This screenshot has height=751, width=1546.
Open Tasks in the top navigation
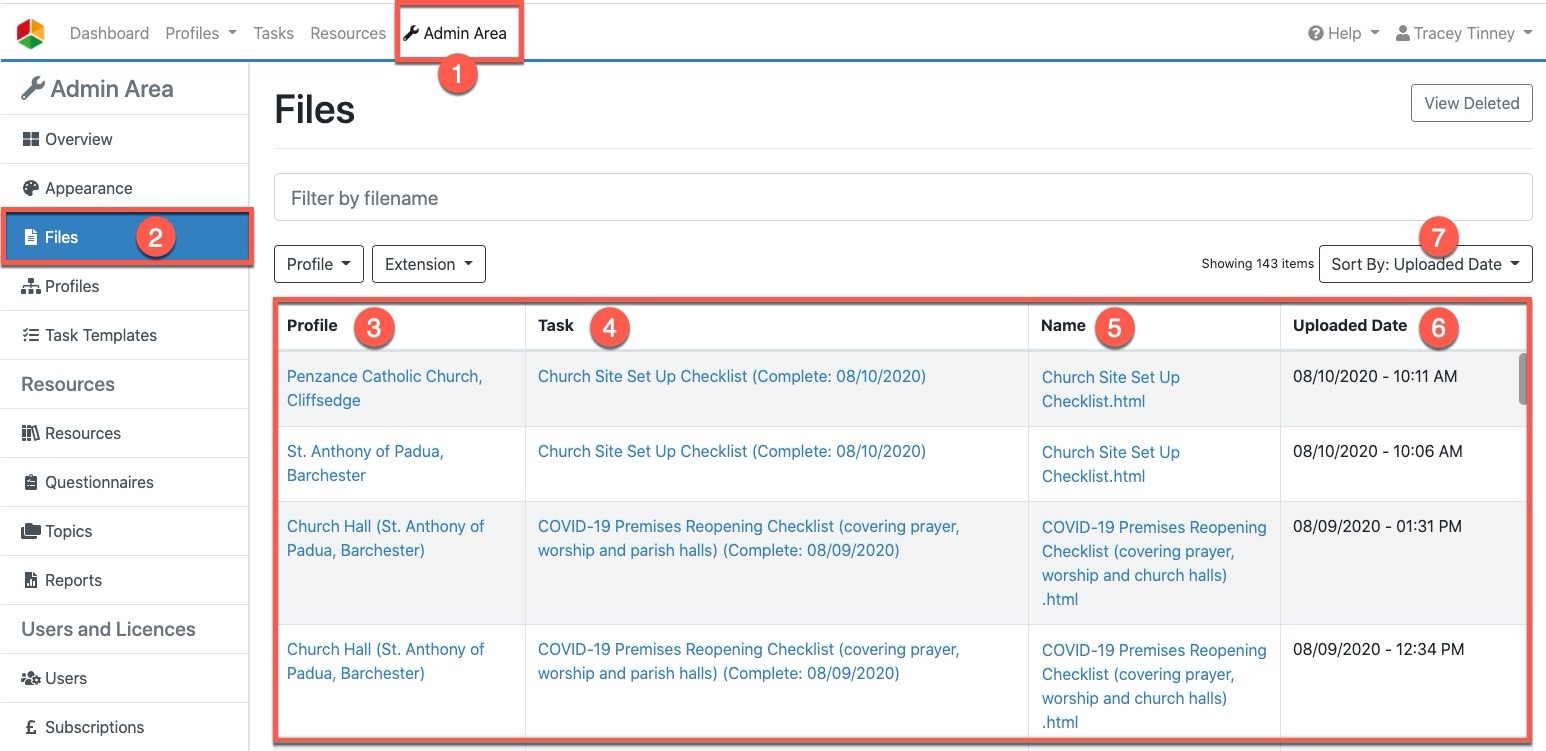273,33
